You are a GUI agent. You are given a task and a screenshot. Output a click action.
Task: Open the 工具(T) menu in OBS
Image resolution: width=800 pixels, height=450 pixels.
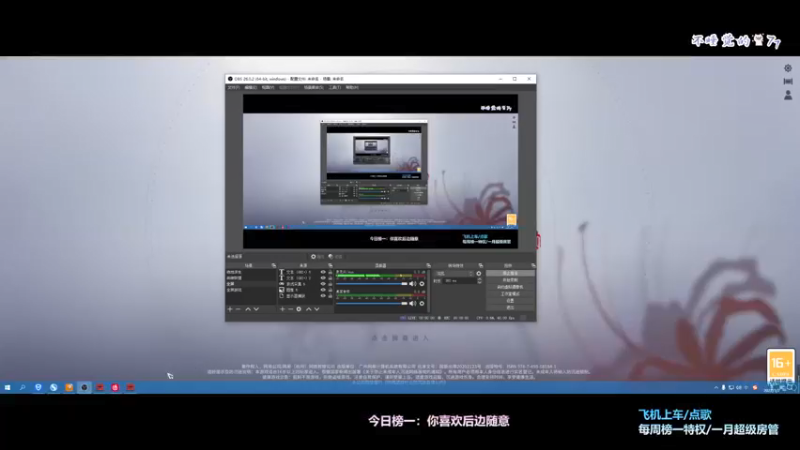(335, 88)
